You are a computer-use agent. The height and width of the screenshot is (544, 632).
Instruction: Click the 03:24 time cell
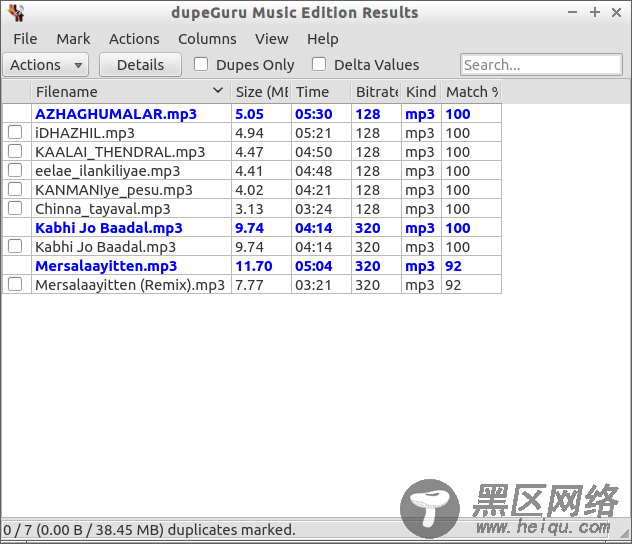321,208
